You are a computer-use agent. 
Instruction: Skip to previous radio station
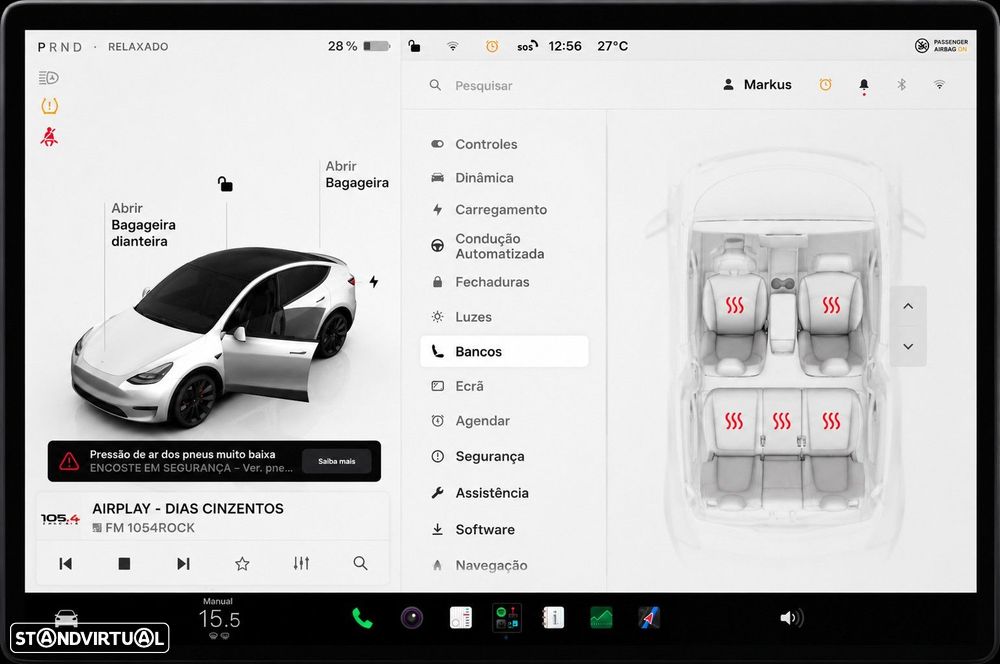click(65, 563)
